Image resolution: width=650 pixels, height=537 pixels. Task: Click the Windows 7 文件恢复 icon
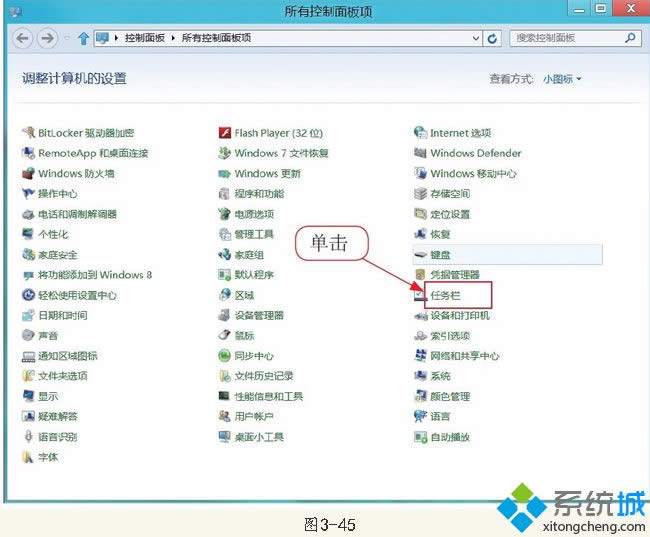point(225,153)
